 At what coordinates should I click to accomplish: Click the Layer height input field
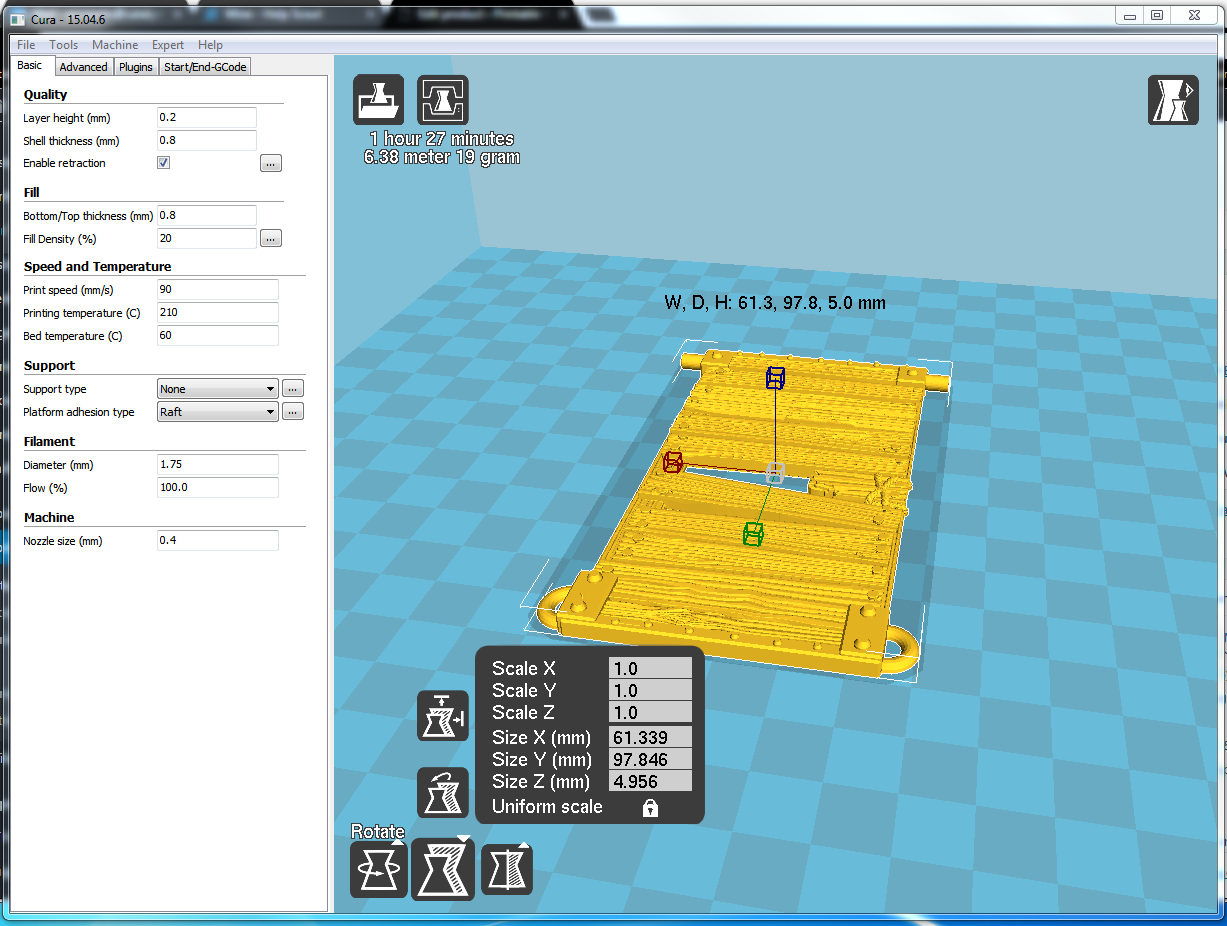point(207,118)
